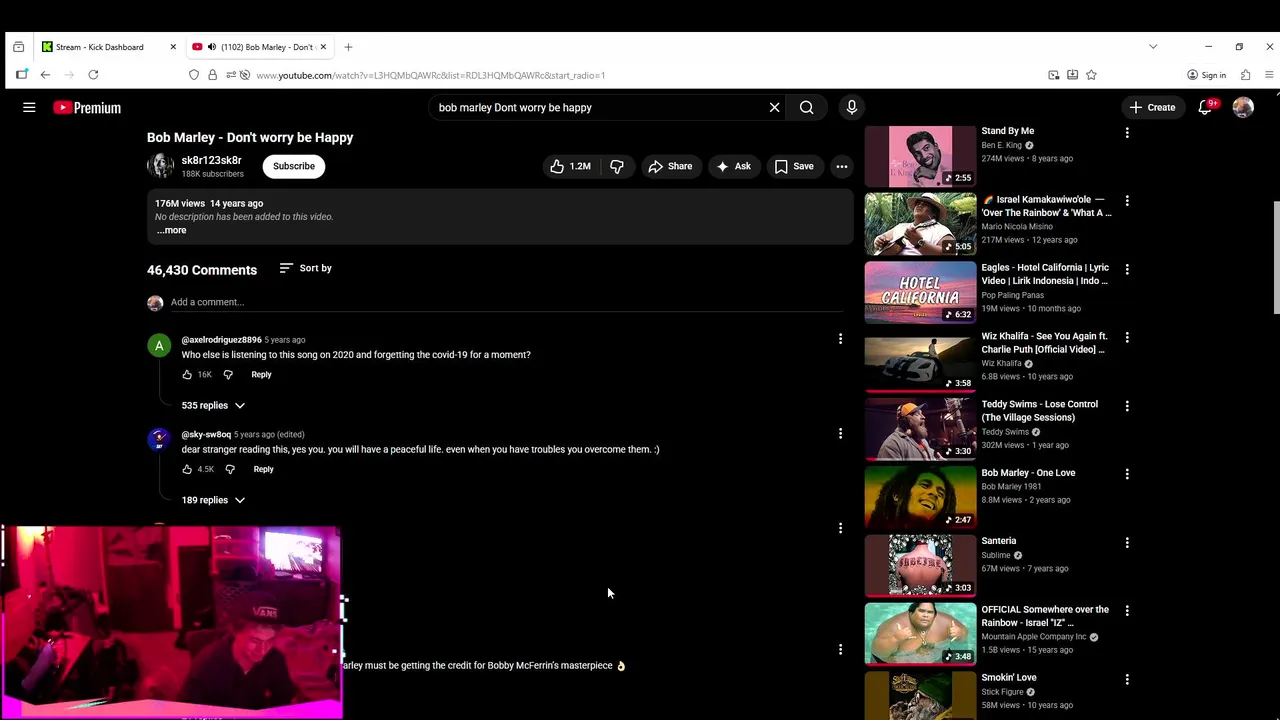
Task: Go to YouTube Premium home logo
Action: pyautogui.click(x=87, y=108)
